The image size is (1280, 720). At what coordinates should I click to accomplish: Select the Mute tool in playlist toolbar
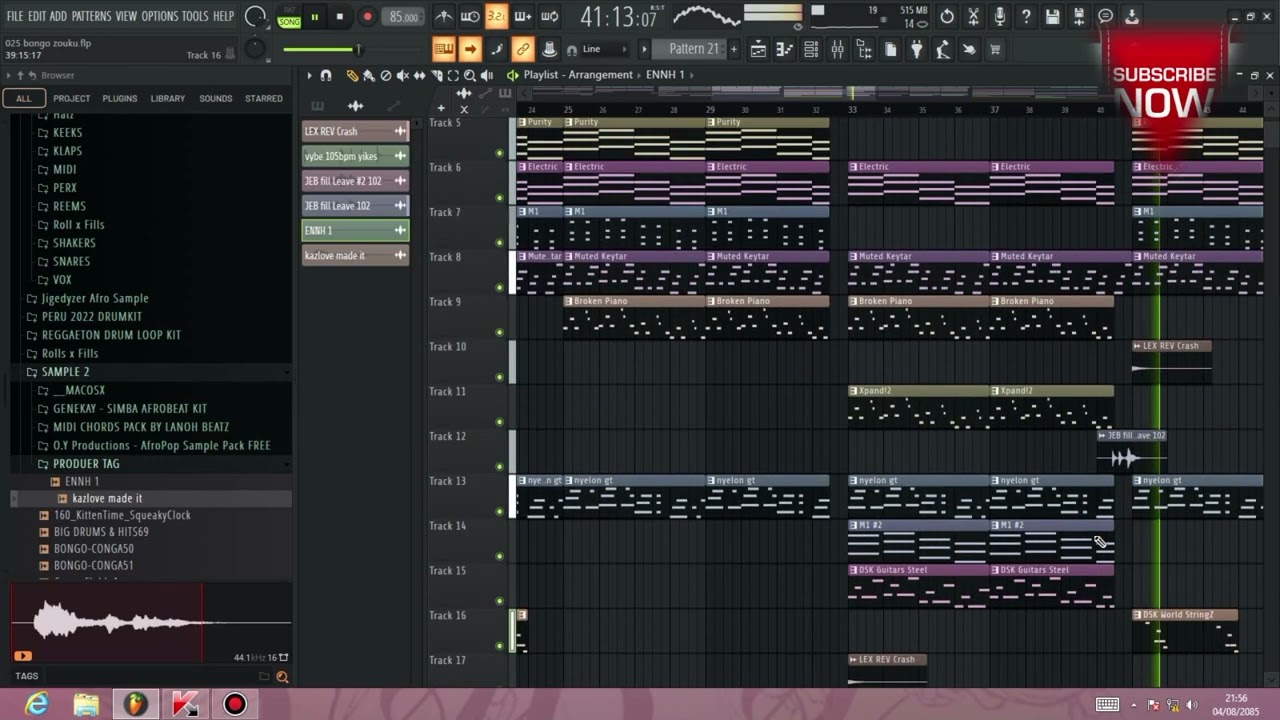(402, 75)
